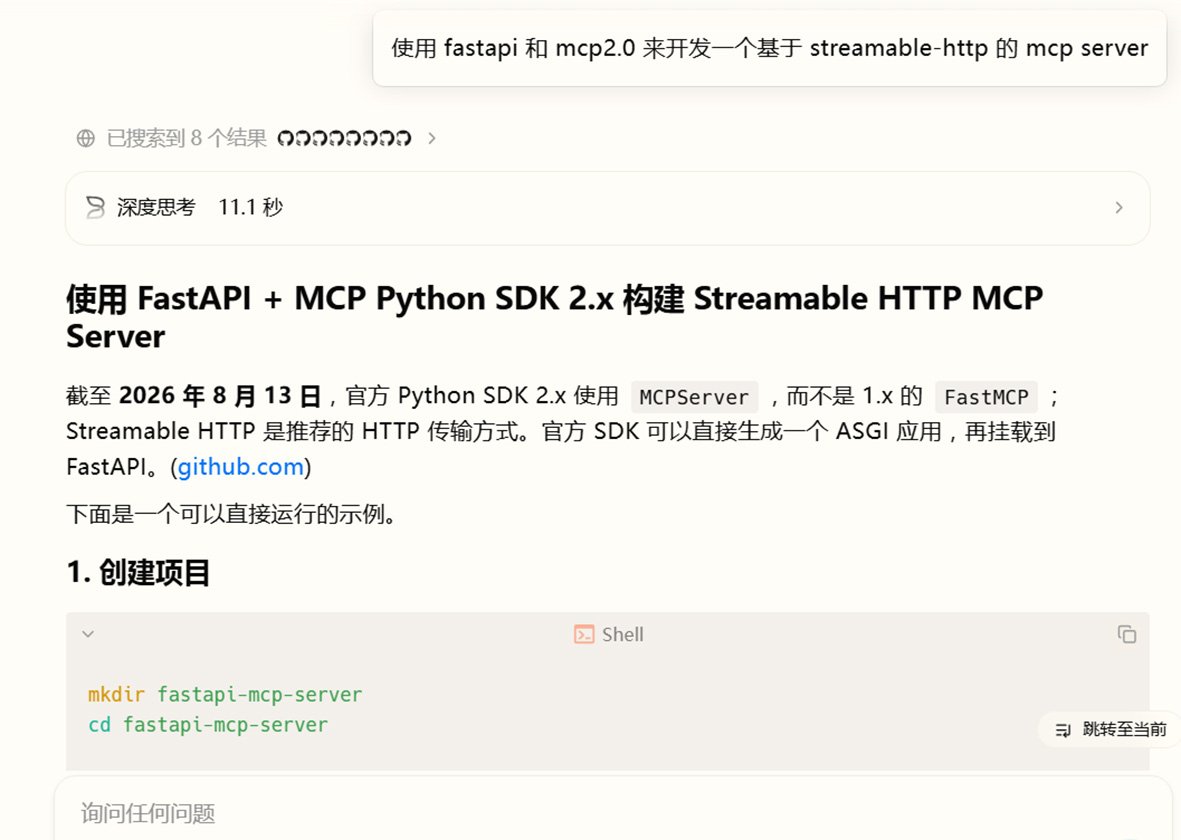Click the cd fastapi-mcp-server line
The image size is (1181, 840).
coord(208,725)
